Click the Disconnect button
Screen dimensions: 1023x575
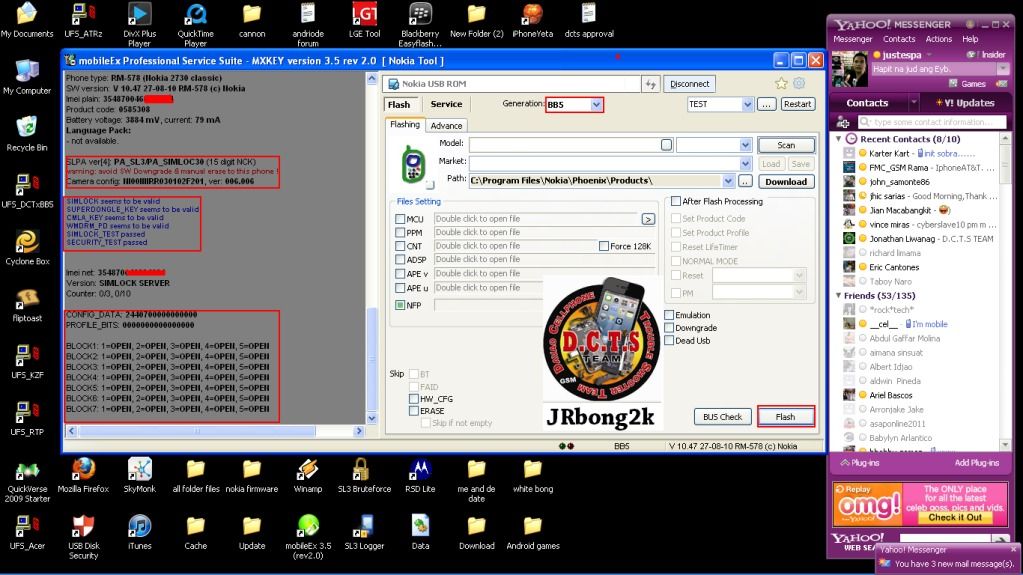[690, 84]
